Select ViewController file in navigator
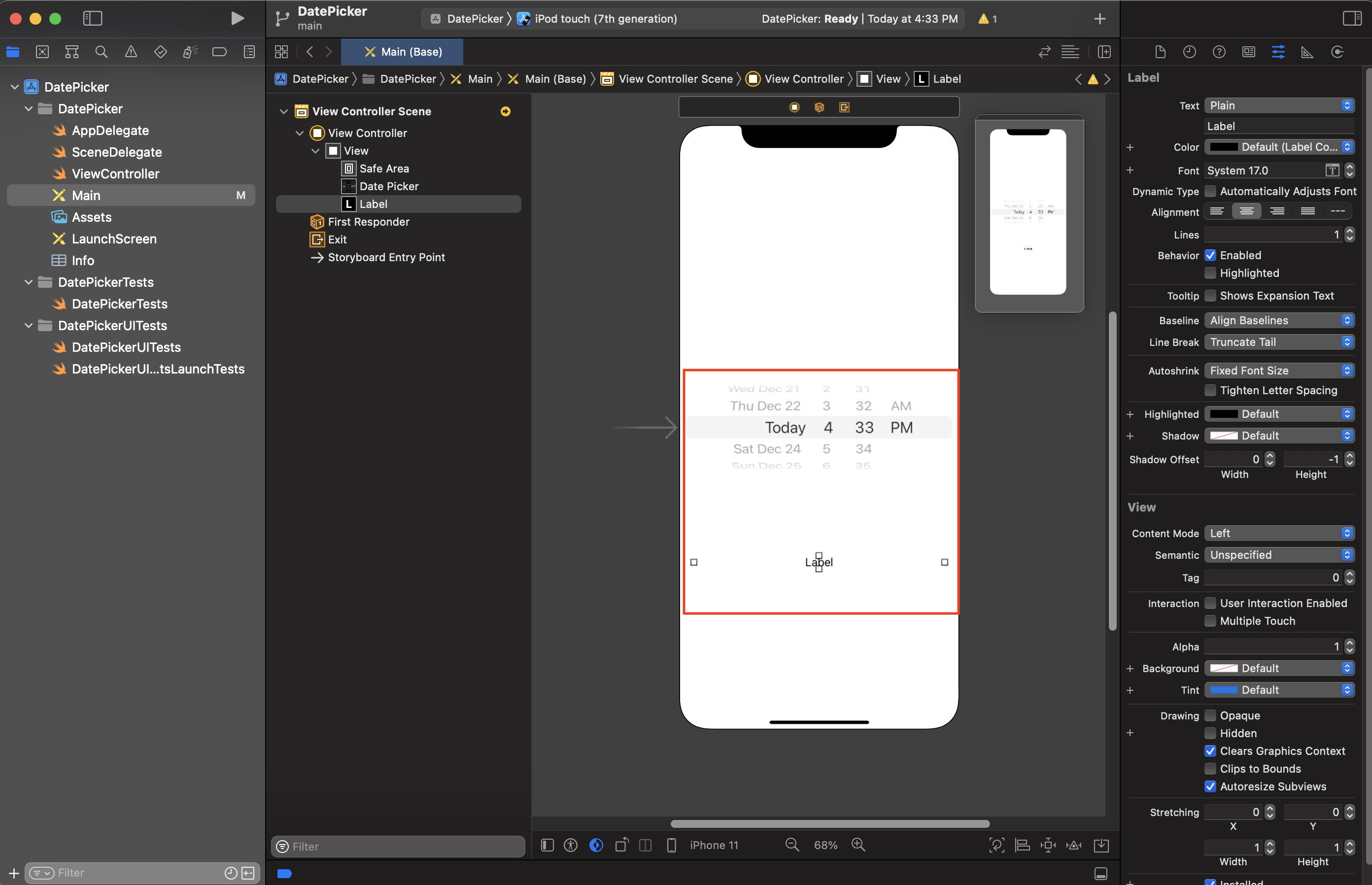The image size is (1372, 885). point(115,173)
